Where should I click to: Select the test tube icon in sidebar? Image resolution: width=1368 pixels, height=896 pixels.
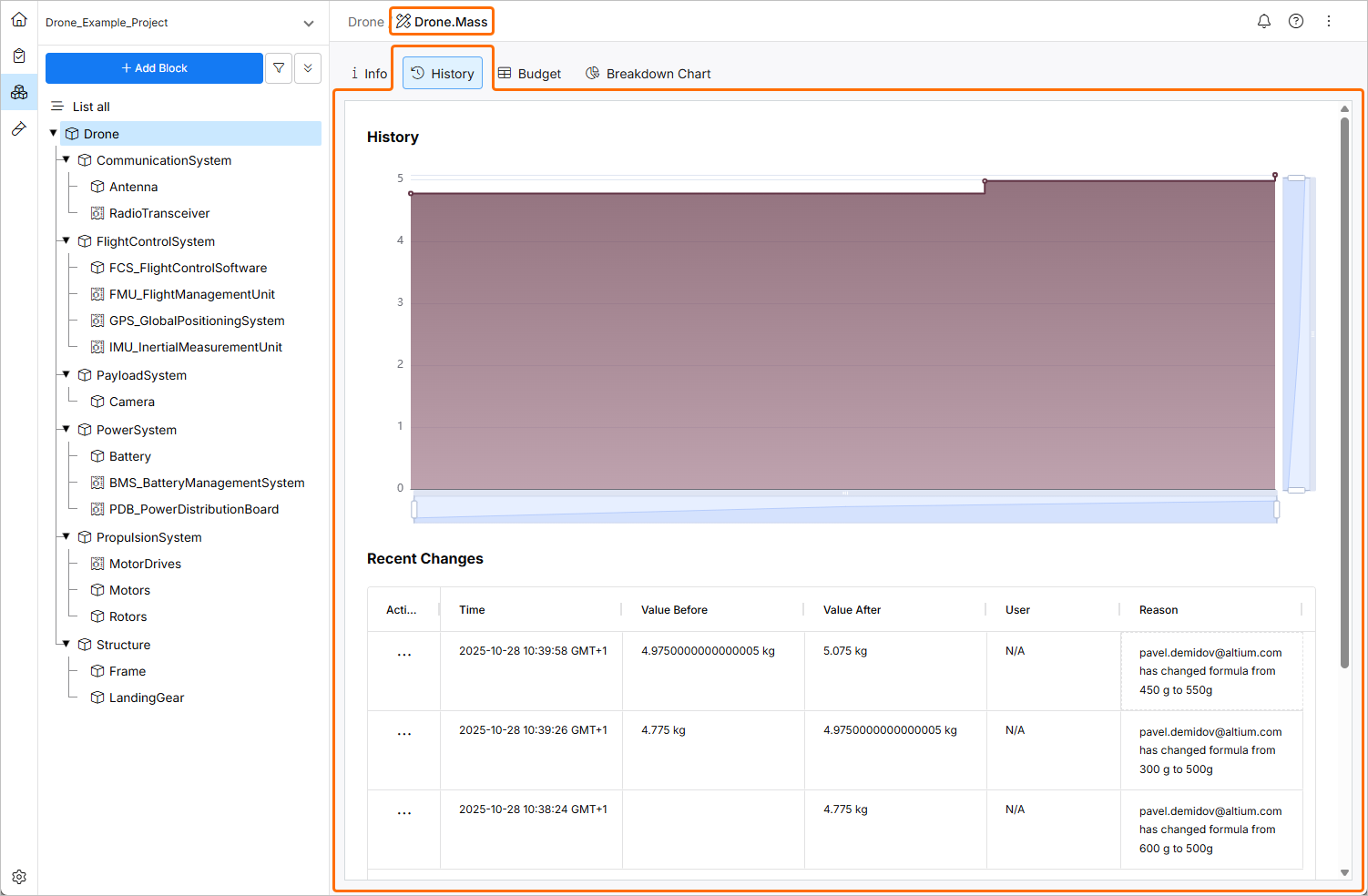19,128
